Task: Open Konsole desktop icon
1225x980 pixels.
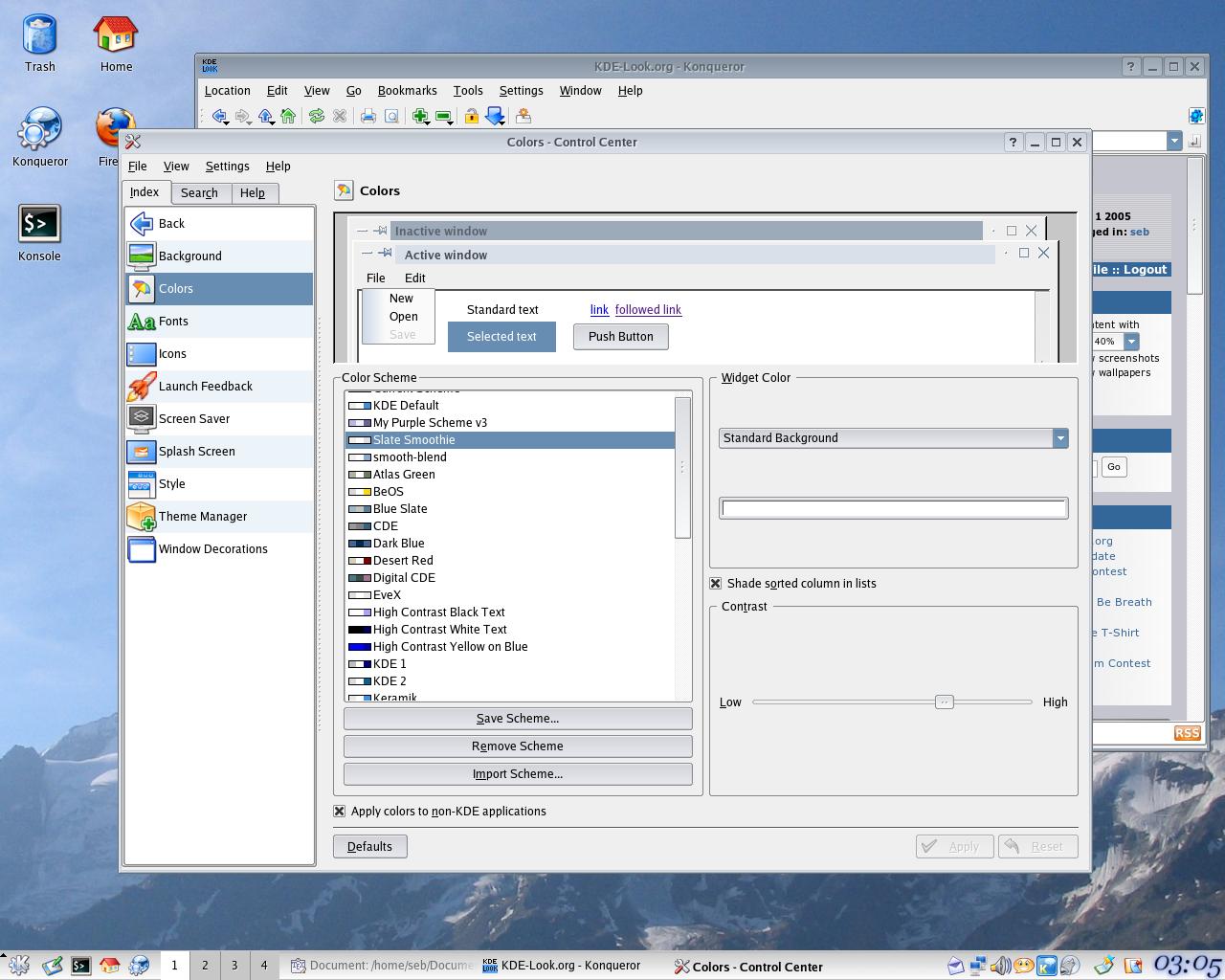Action: (x=39, y=233)
